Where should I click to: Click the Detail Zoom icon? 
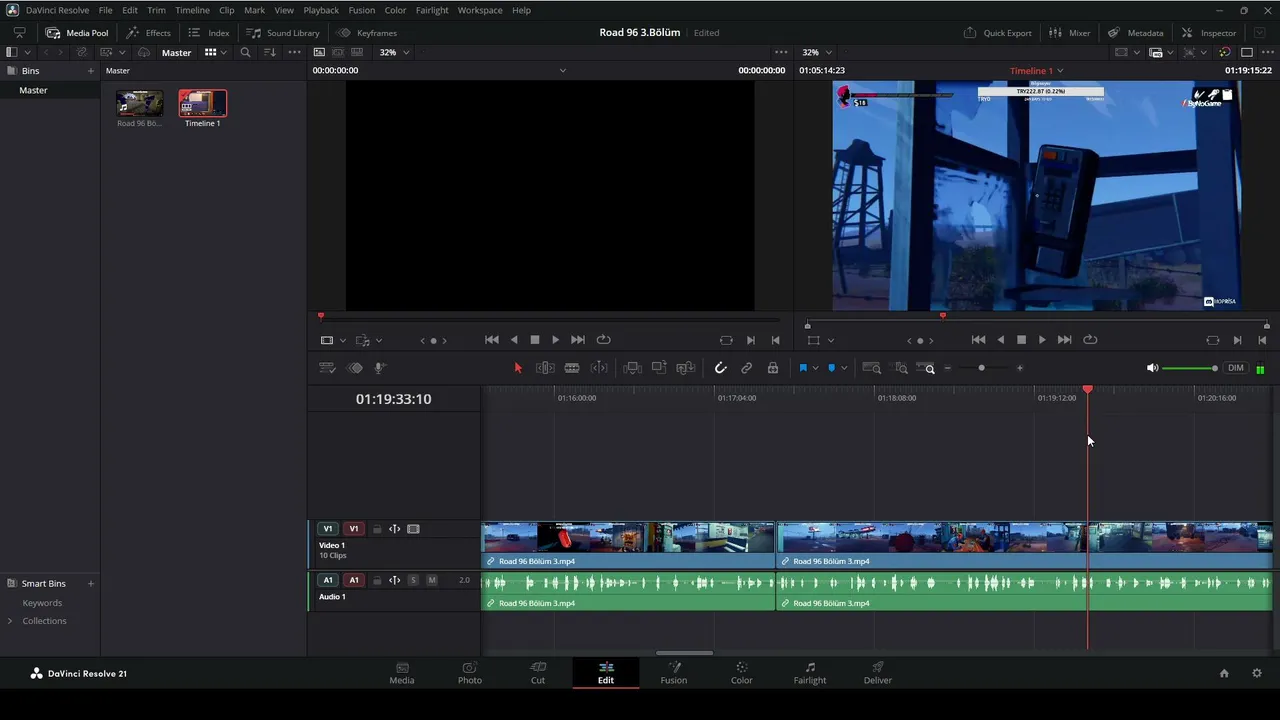tap(900, 368)
